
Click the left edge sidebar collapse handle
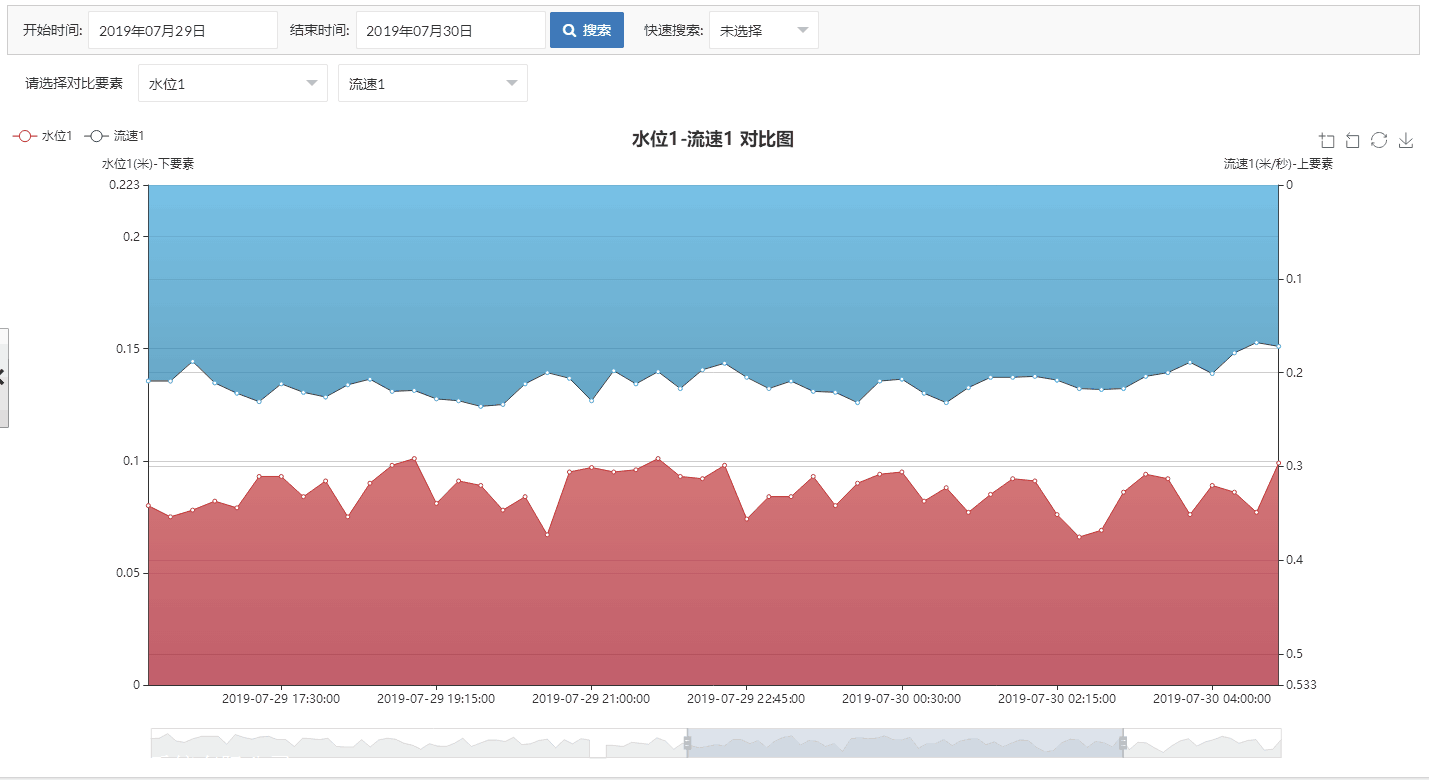pyautogui.click(x=3, y=377)
